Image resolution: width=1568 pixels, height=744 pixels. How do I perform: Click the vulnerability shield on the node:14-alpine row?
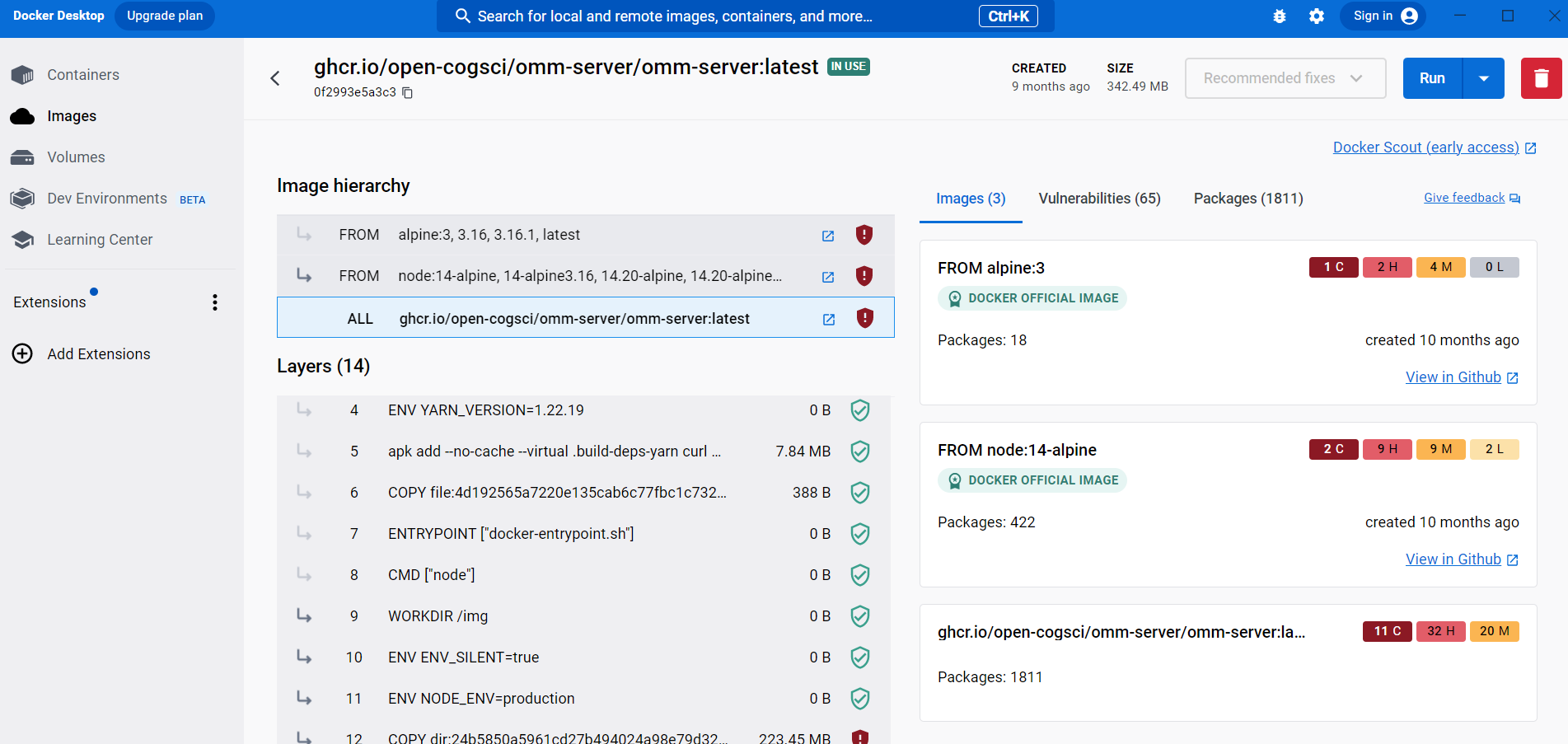[x=864, y=276]
